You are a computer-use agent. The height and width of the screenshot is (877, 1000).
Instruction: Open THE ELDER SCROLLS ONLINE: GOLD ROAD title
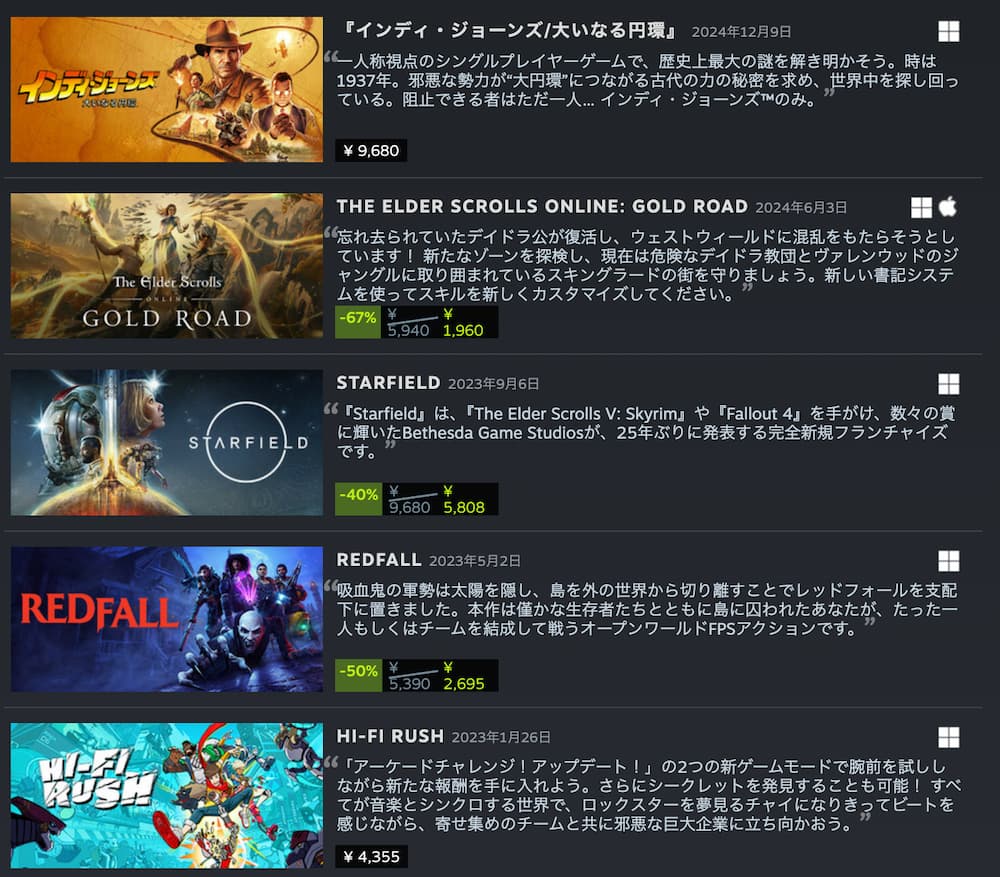point(542,207)
